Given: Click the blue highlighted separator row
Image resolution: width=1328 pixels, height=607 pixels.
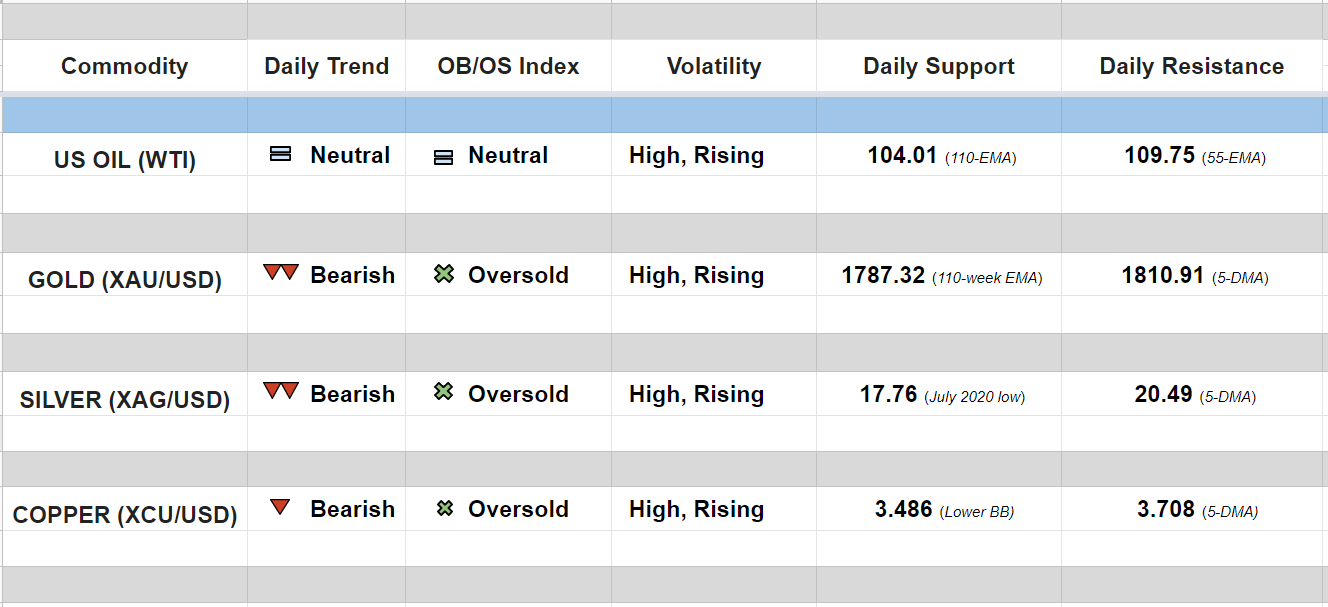Looking at the screenshot, I should (x=664, y=115).
